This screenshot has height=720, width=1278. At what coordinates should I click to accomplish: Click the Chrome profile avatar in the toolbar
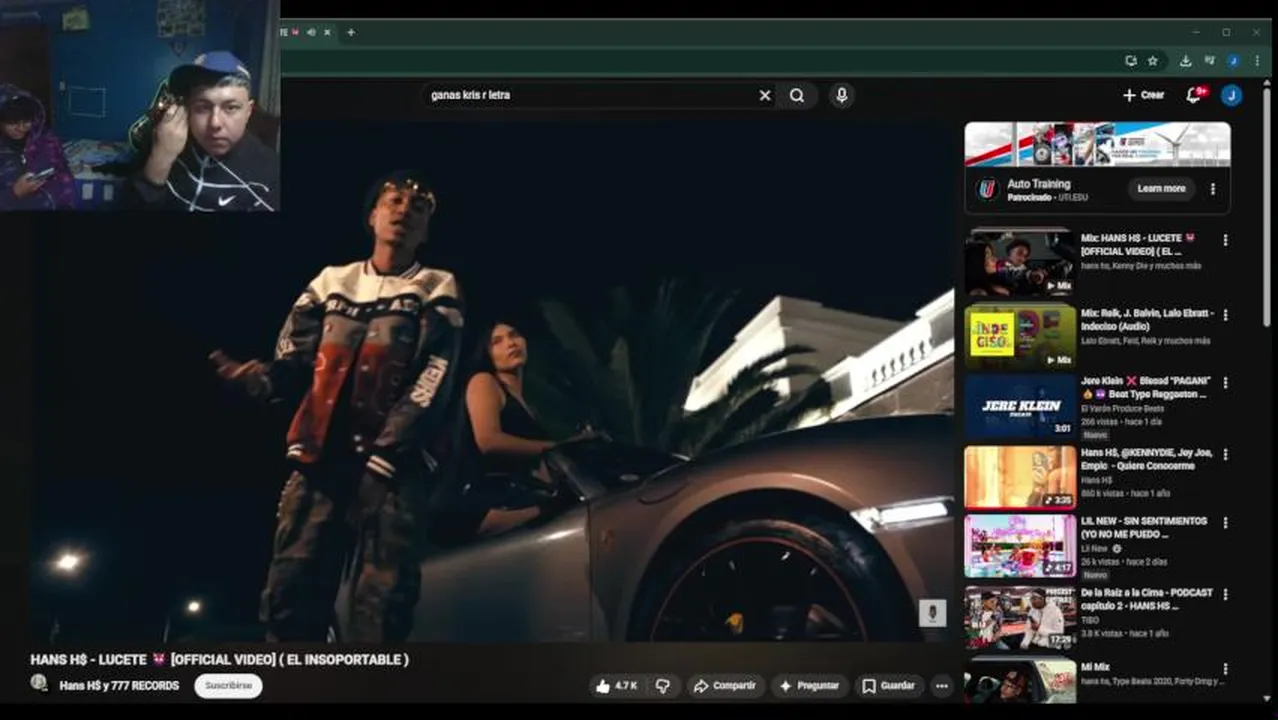pyautogui.click(x=1233, y=61)
